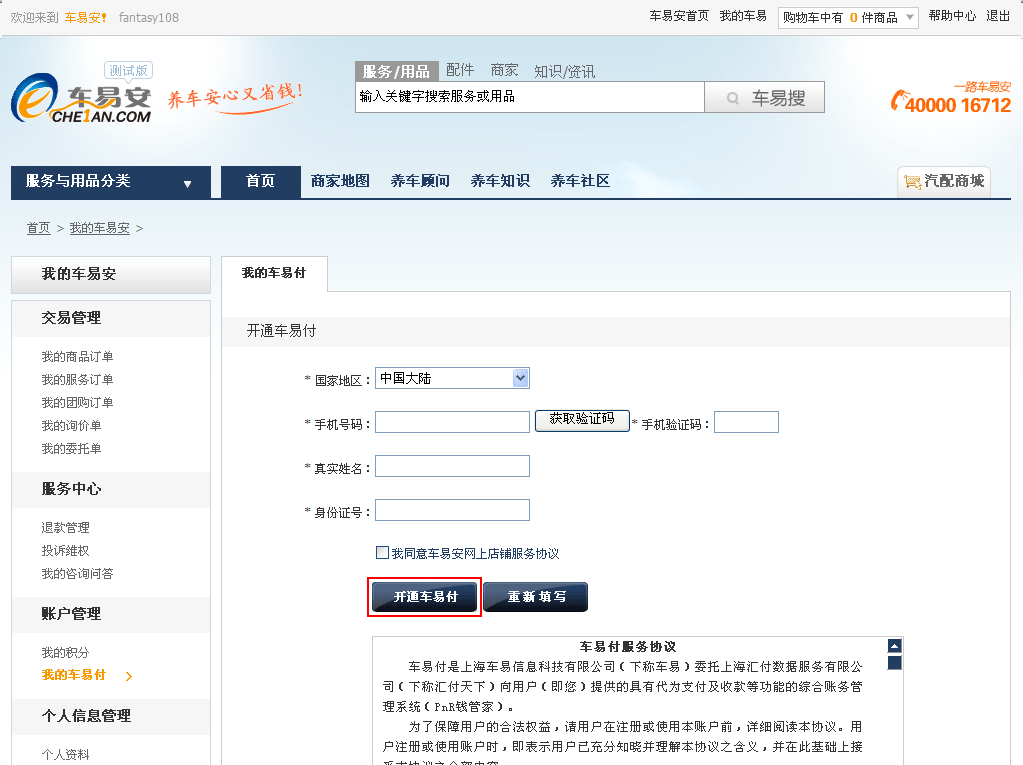Click the 退出 logout link
This screenshot has width=1023, height=765.
tap(998, 16)
